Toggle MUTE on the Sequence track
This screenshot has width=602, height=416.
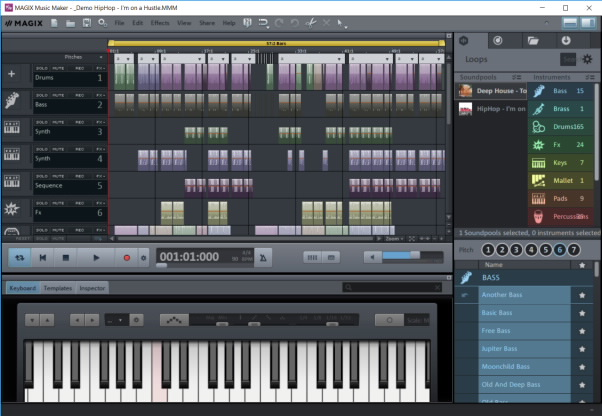58,176
